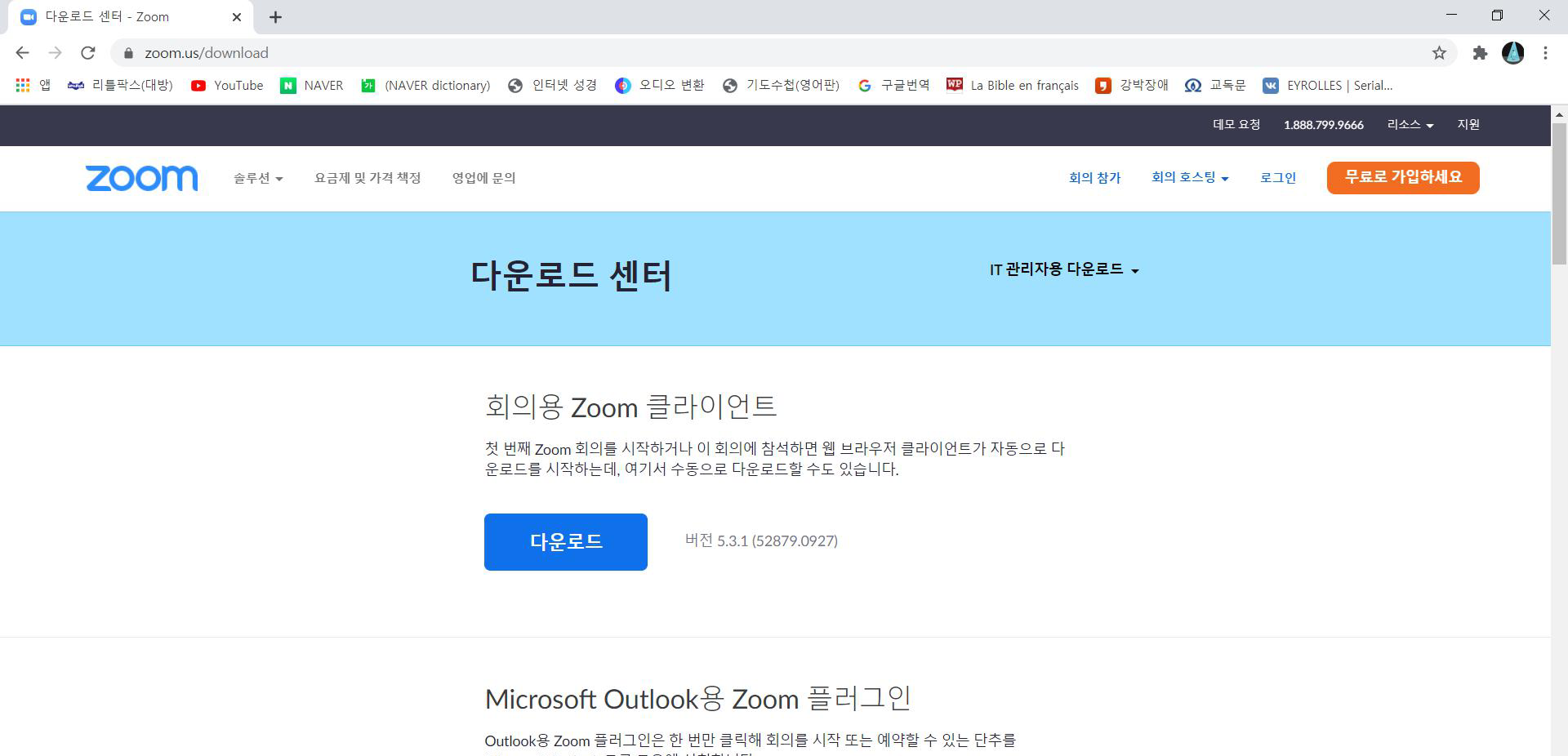1568x756 pixels.
Task: Click Microsoft Outlook용 Zoom 플러그인 heading
Action: pos(697,699)
